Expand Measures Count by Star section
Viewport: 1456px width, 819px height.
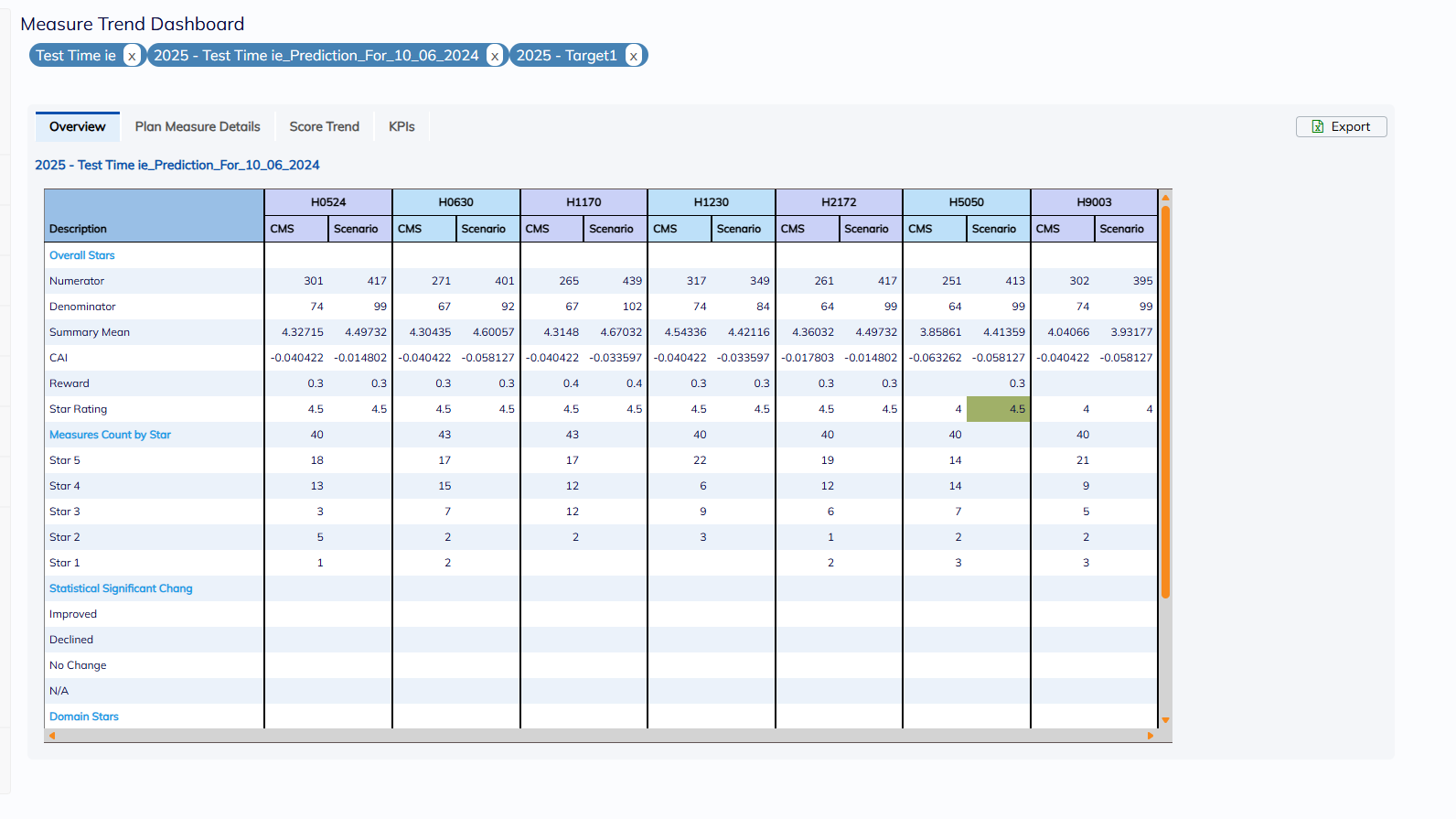pyautogui.click(x=110, y=435)
